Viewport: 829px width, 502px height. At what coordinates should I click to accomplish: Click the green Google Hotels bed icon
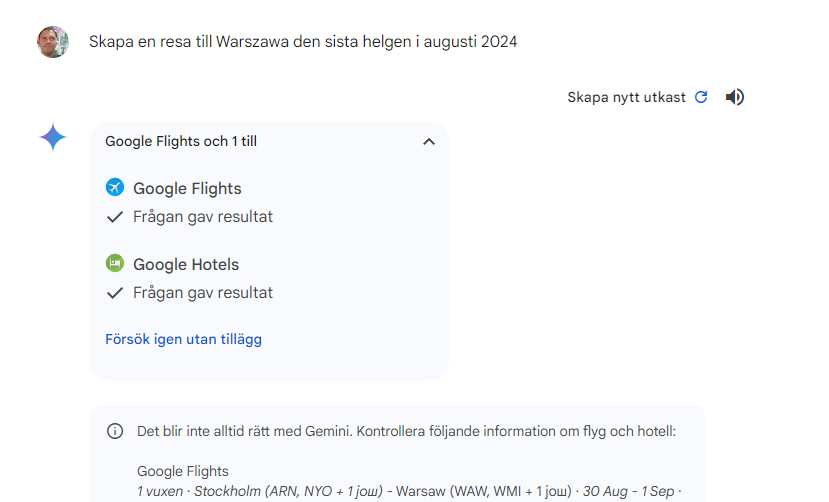pos(115,264)
